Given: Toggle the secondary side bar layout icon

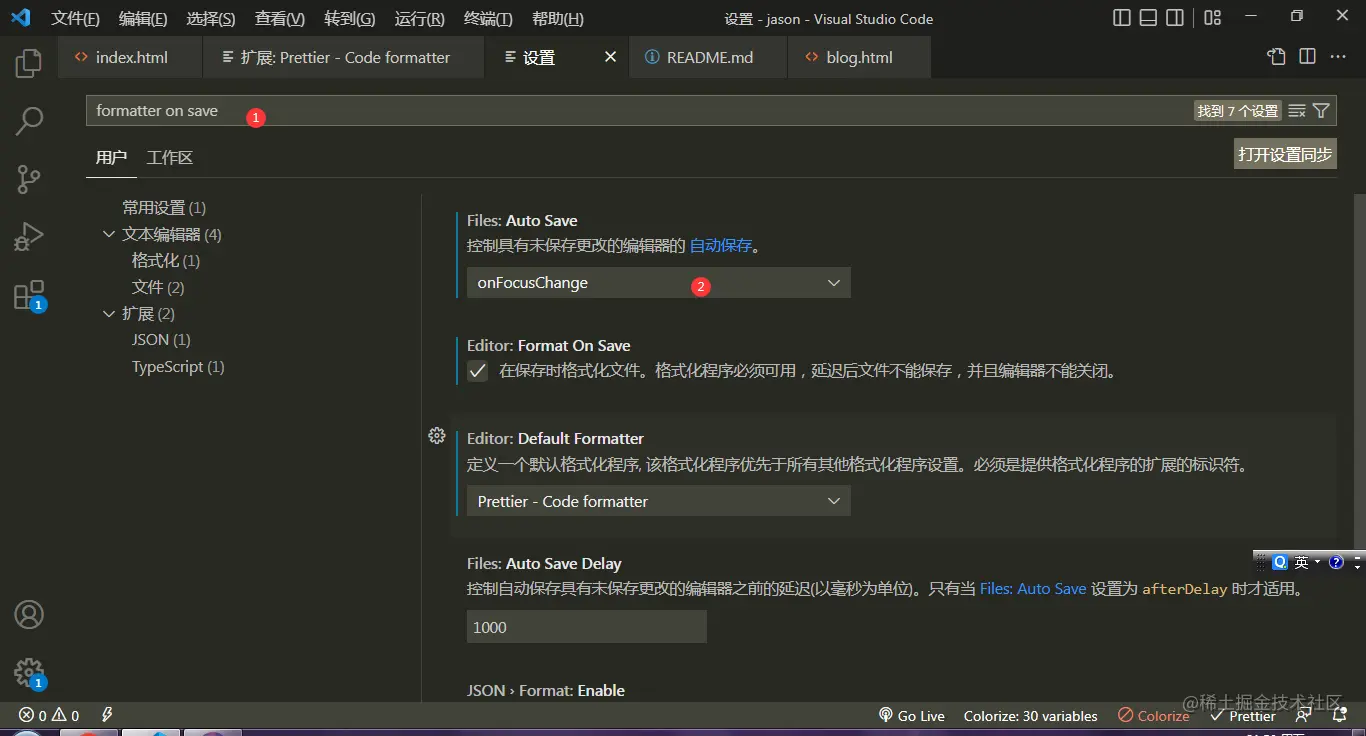Looking at the screenshot, I should 1176,18.
